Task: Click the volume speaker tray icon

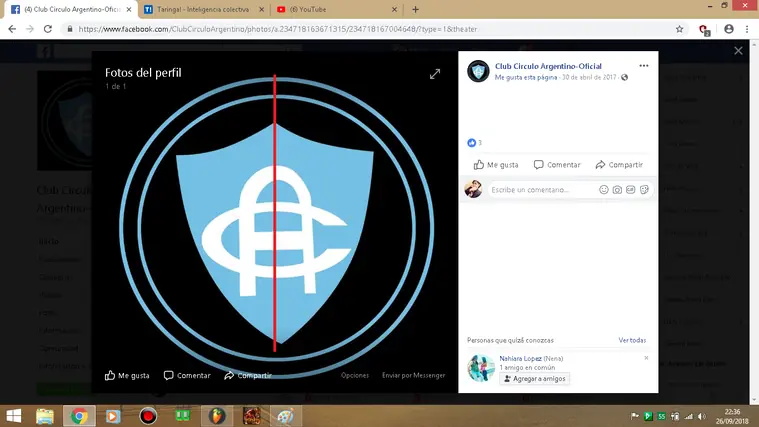Action: 702,416
